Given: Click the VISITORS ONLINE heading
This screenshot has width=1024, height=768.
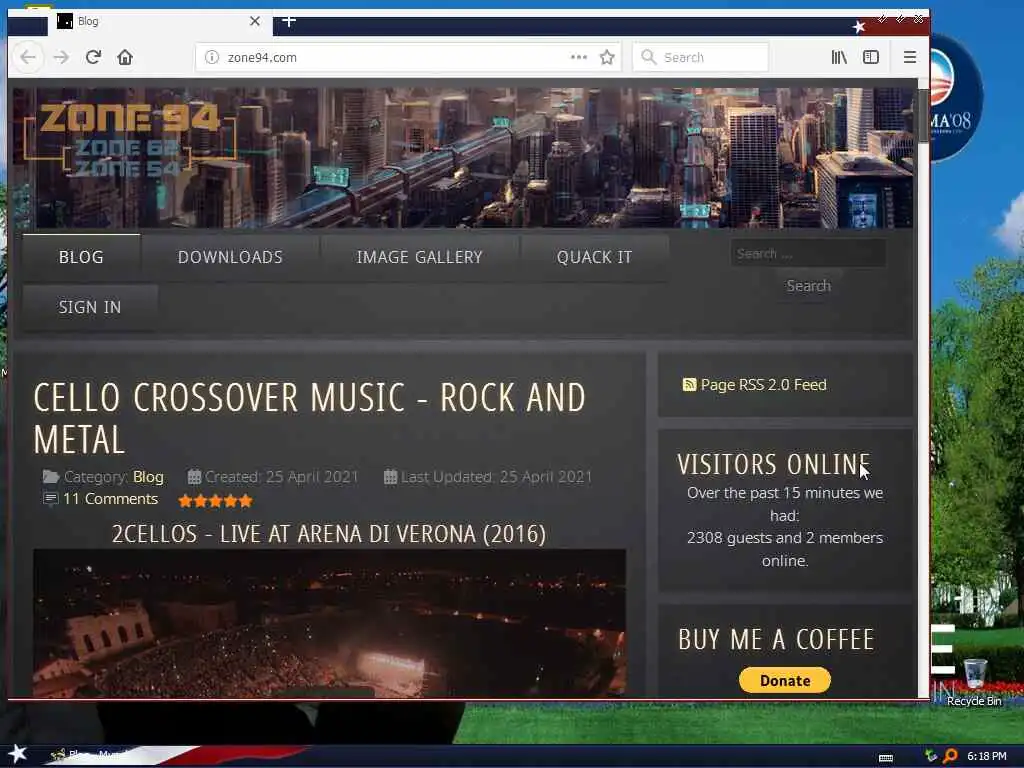Looking at the screenshot, I should pos(774,464).
